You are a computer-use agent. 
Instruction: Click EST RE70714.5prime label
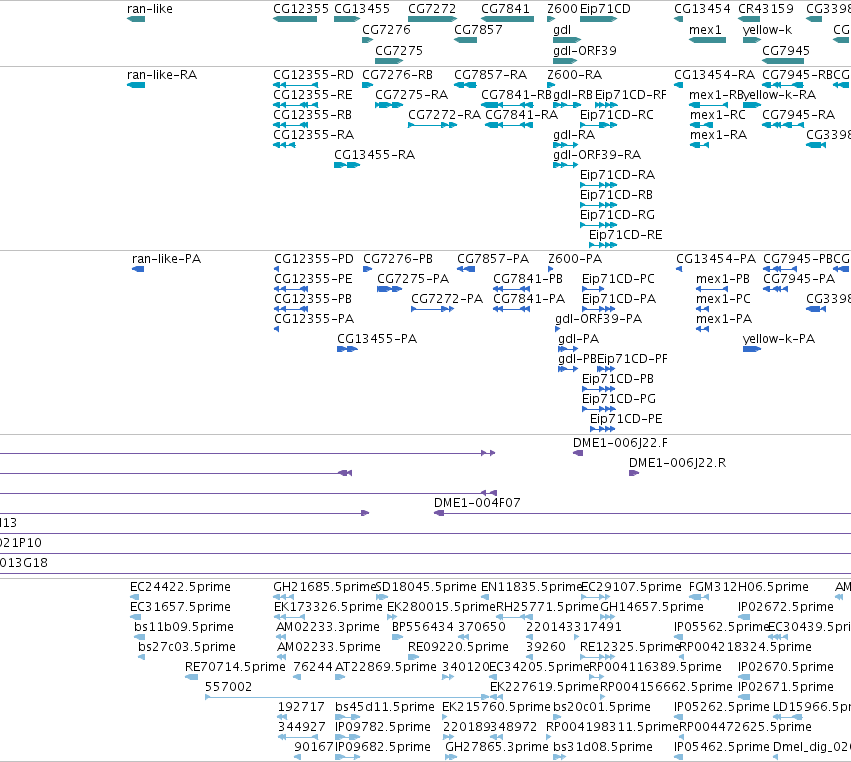coord(235,667)
